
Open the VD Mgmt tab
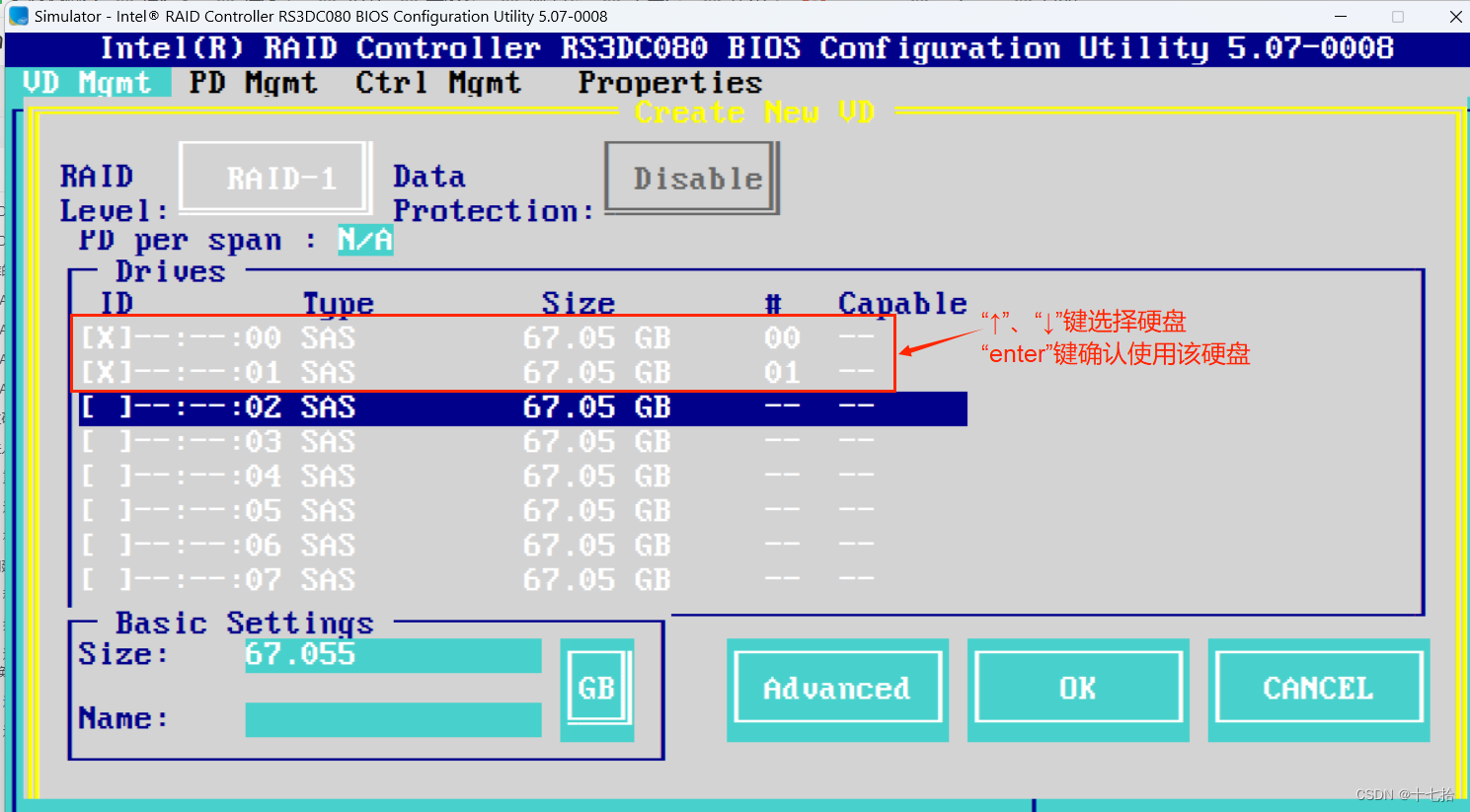click(x=88, y=83)
